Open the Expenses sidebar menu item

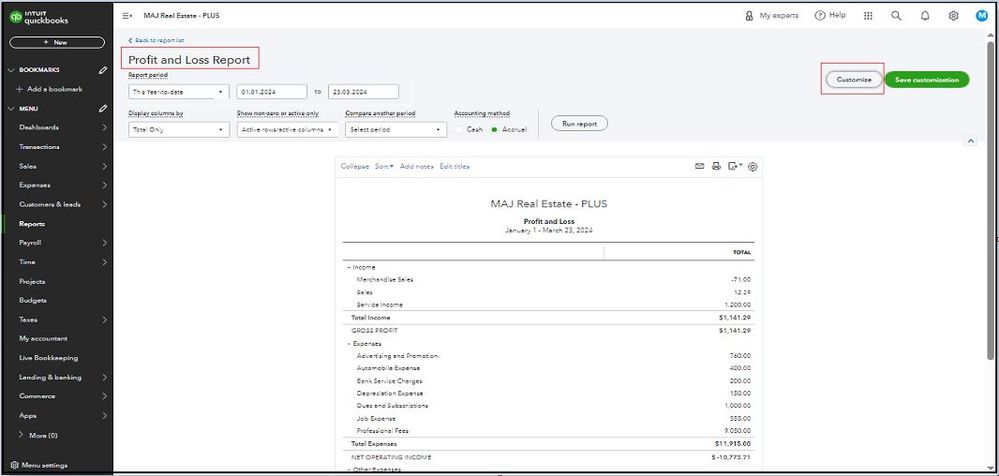pos(34,185)
